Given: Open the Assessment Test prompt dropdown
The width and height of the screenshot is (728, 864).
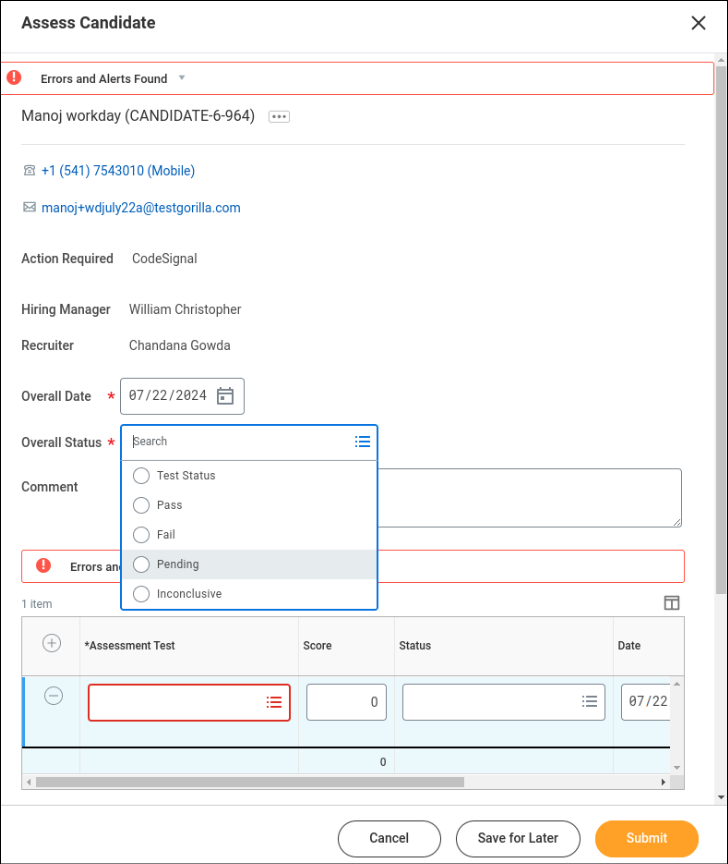Looking at the screenshot, I should [x=274, y=701].
